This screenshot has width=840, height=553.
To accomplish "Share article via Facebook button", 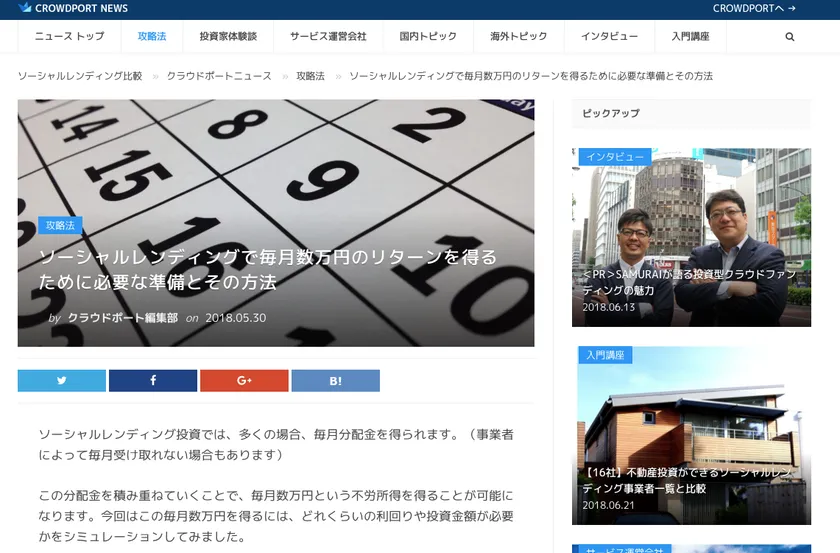I will pyautogui.click(x=153, y=380).
